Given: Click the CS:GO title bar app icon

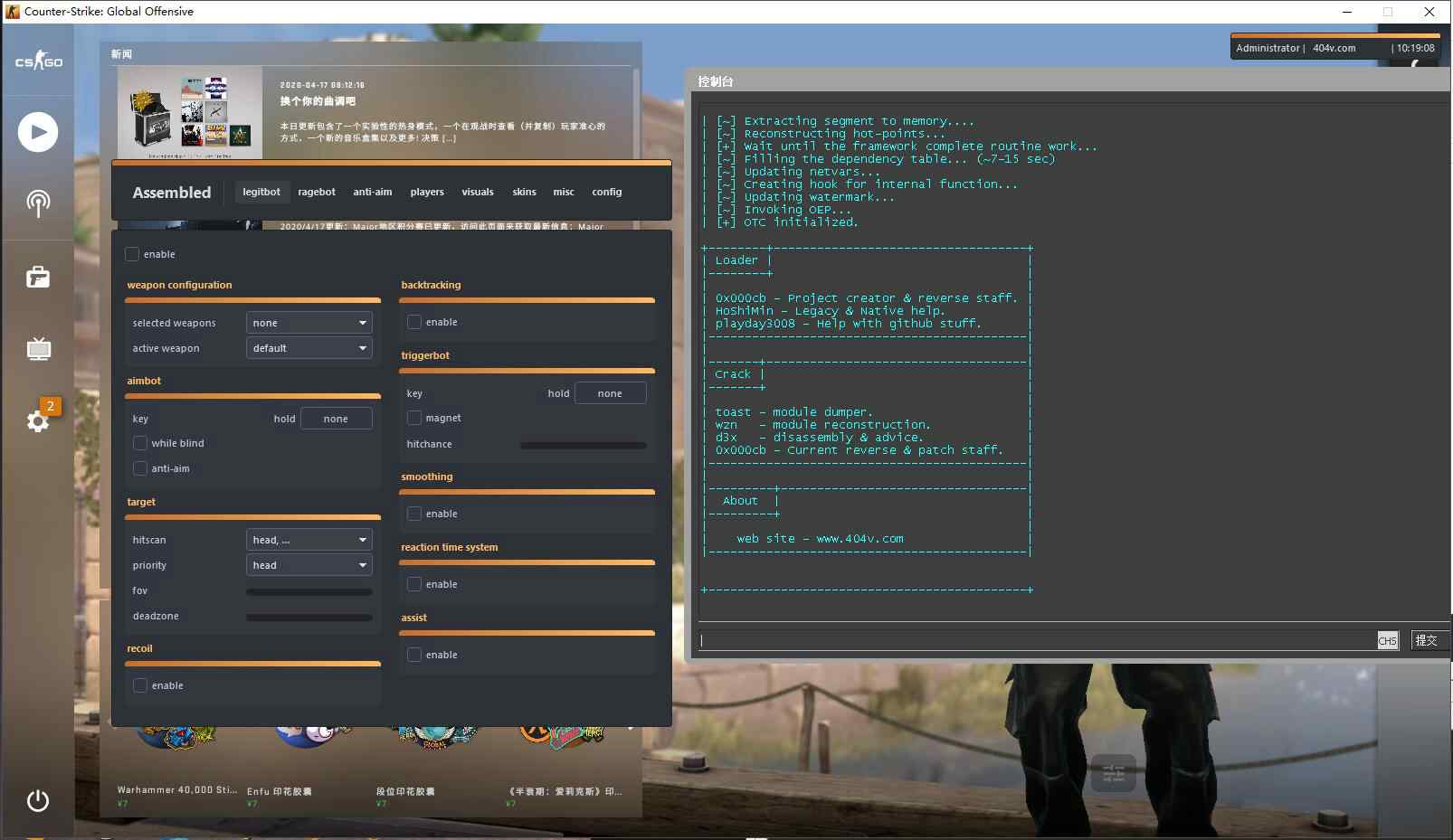Looking at the screenshot, I should (12, 12).
